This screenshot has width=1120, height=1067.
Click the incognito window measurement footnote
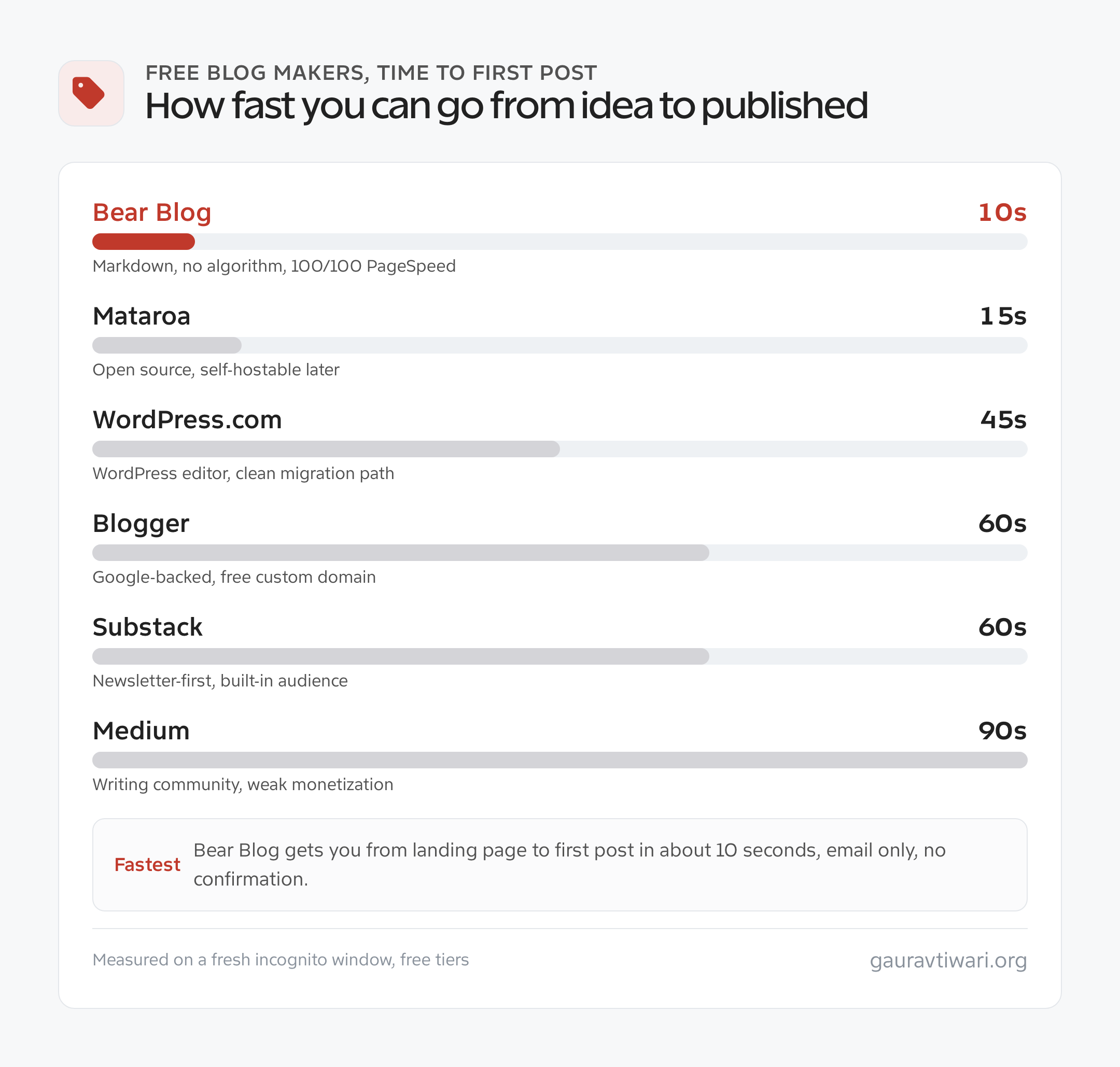[281, 960]
